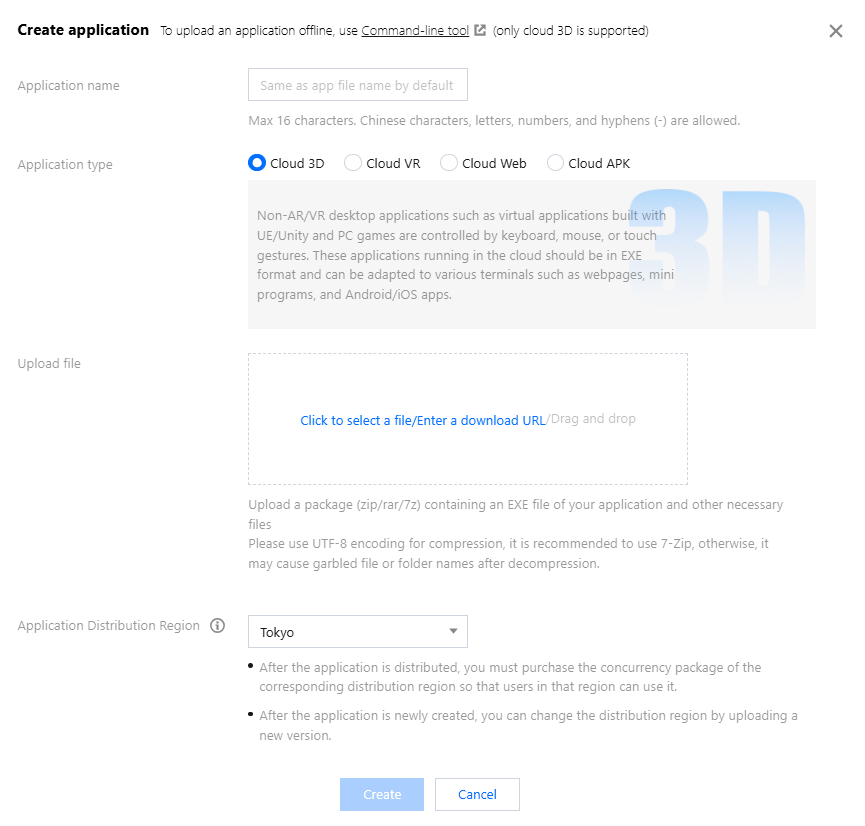
Task: Click to select a file or enter download URL
Action: (x=423, y=420)
